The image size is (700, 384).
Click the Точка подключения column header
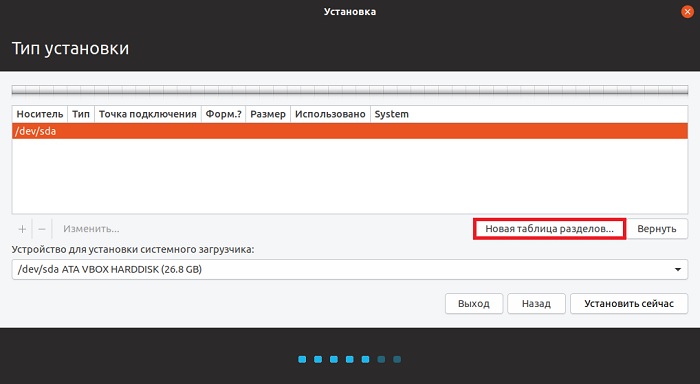click(148, 114)
